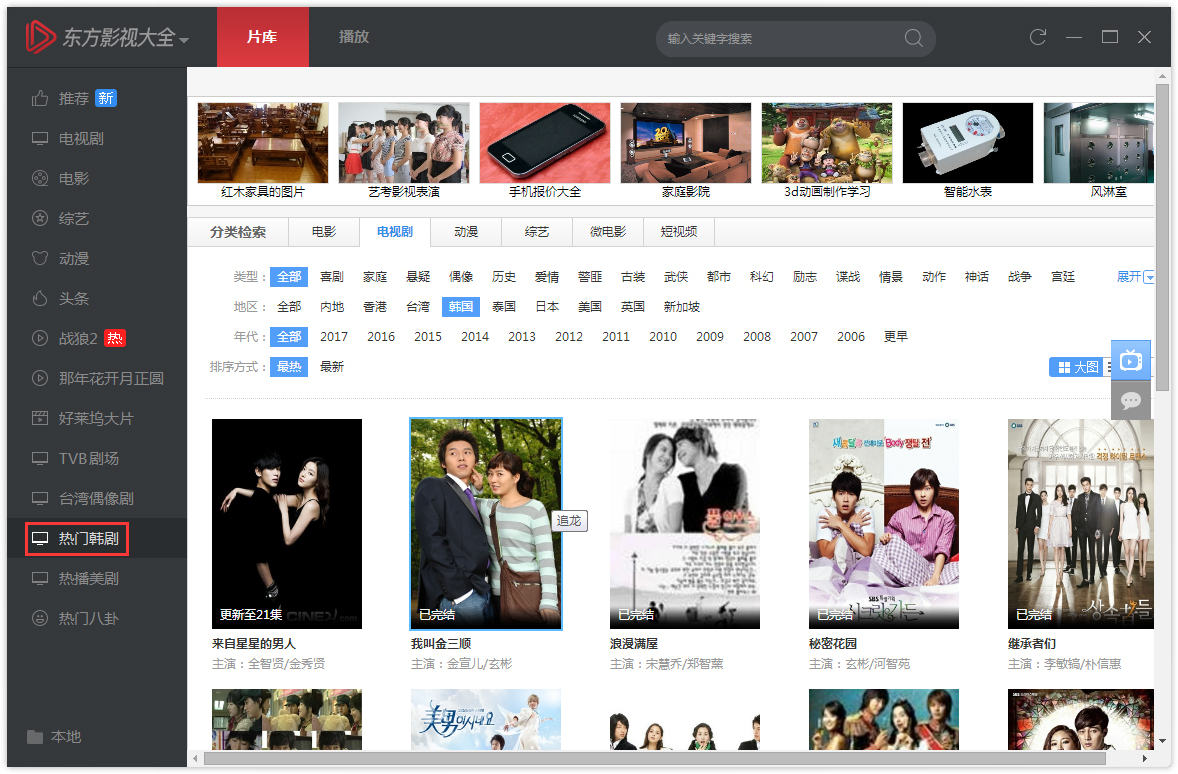1178x774 pixels.
Task: Filter by year 2017
Action: tap(334, 337)
